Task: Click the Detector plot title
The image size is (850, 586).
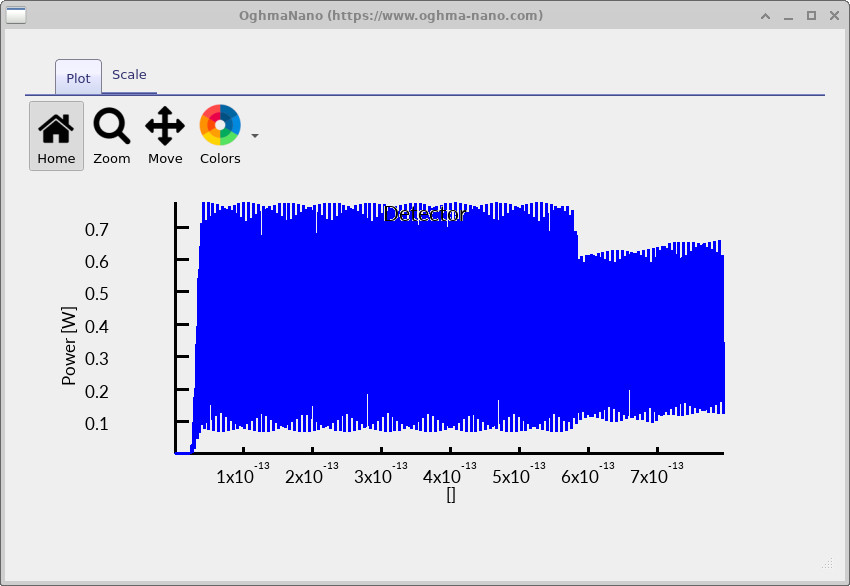Action: (x=425, y=214)
